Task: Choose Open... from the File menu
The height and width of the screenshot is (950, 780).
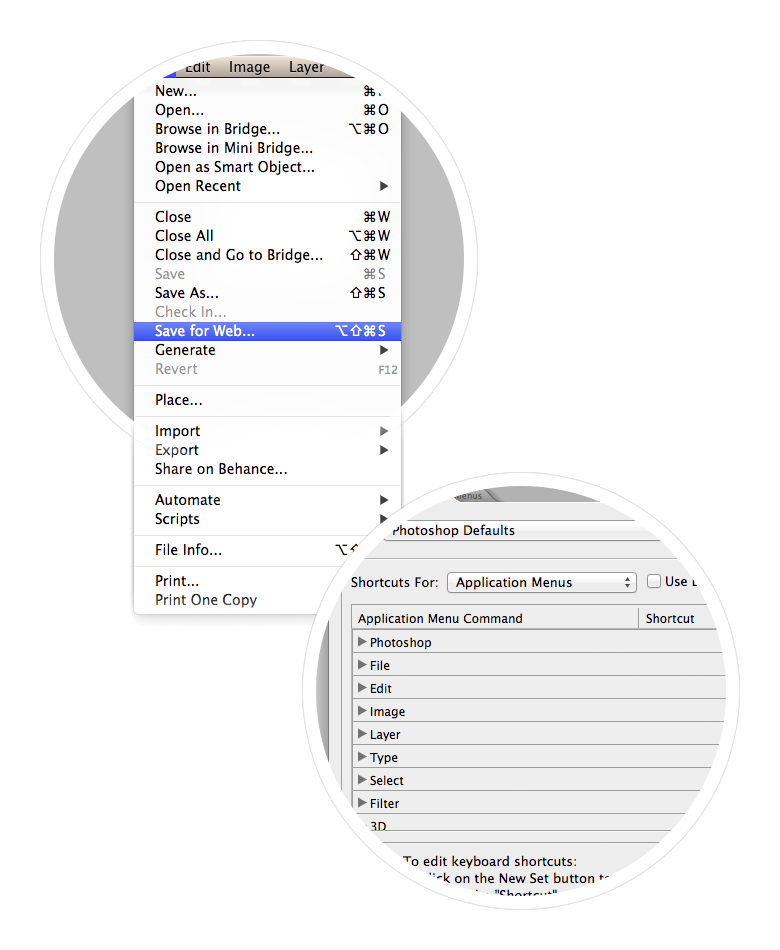Action: point(267,110)
